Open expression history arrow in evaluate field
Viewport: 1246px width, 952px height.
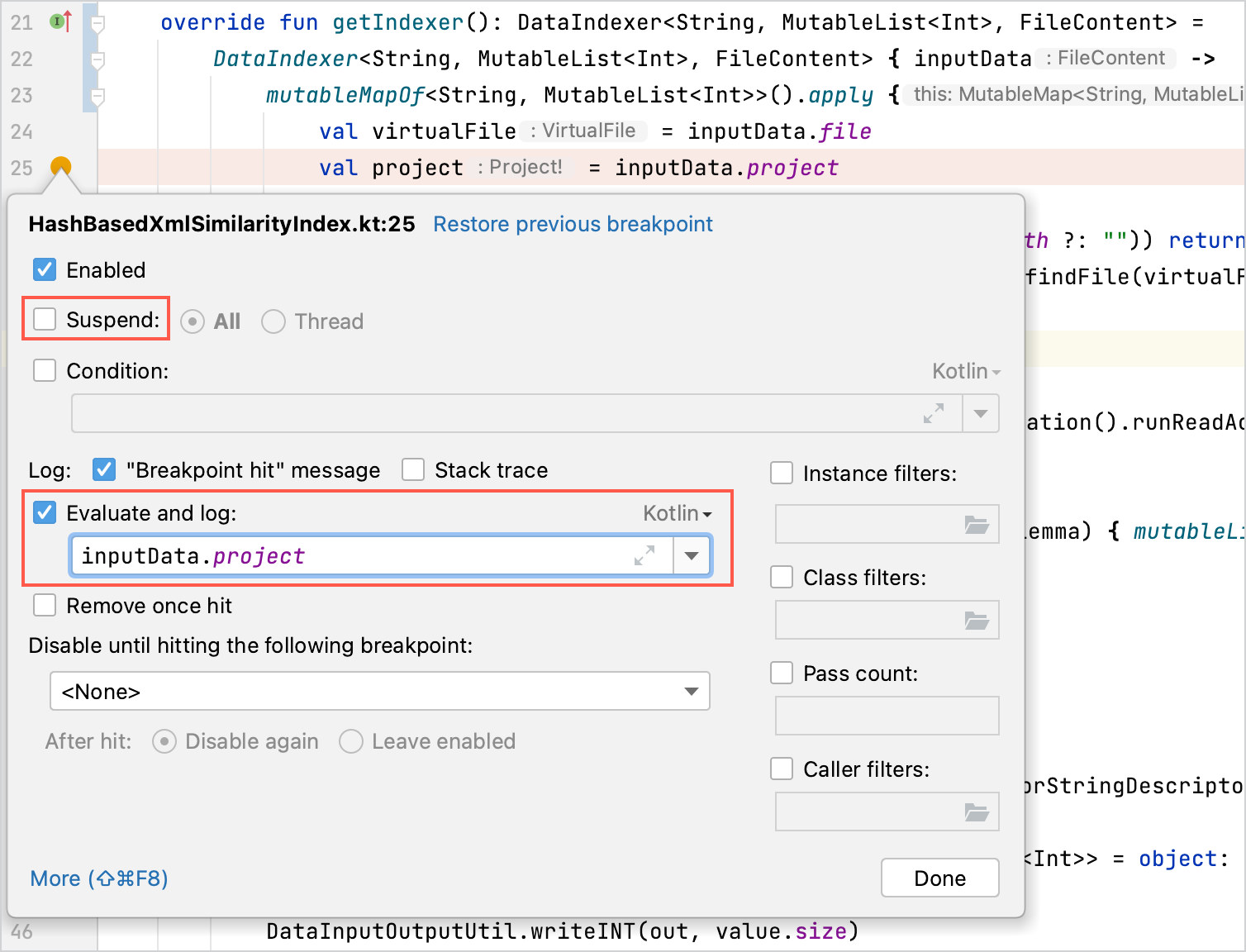tap(692, 555)
